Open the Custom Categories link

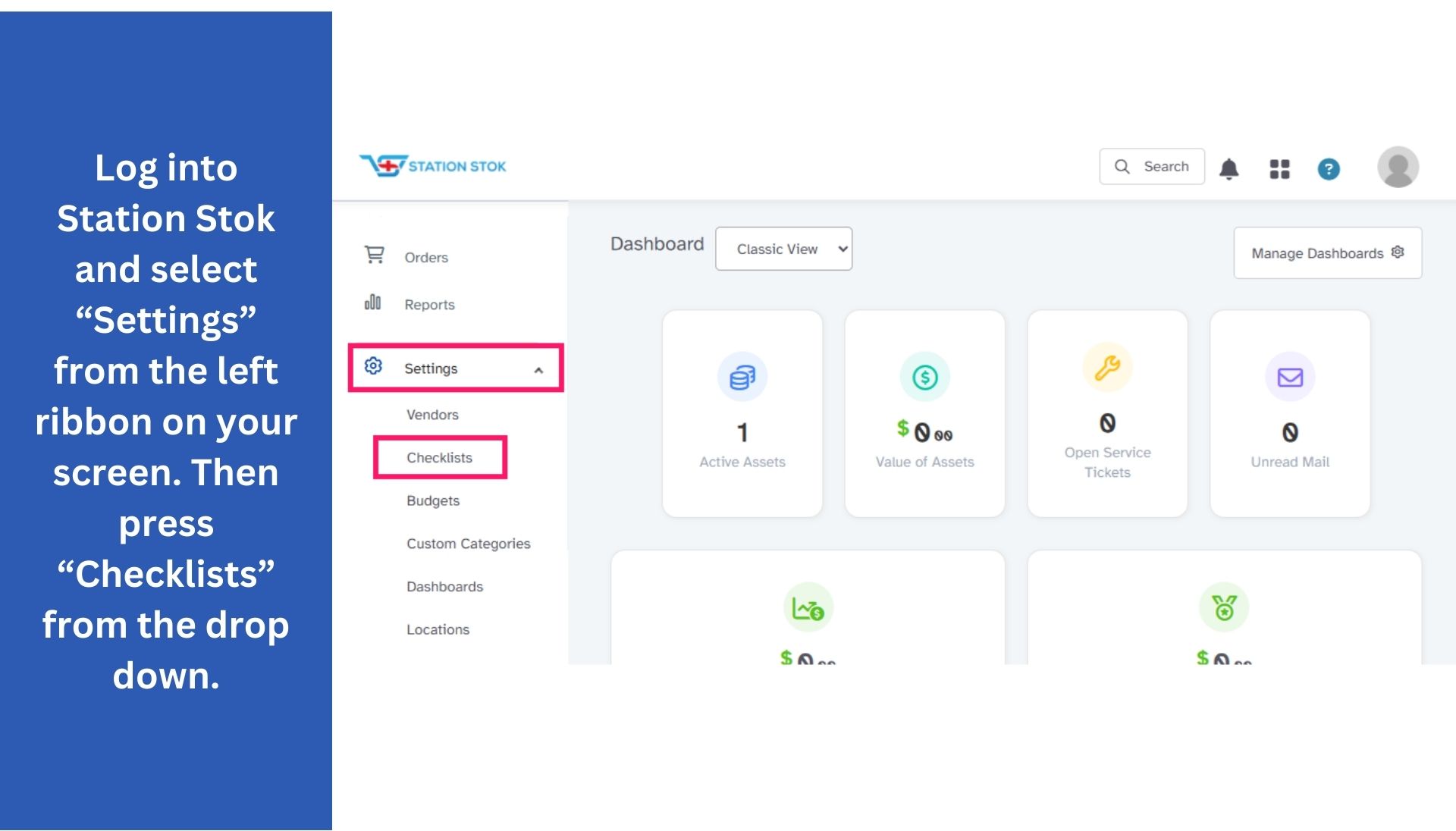click(x=468, y=544)
